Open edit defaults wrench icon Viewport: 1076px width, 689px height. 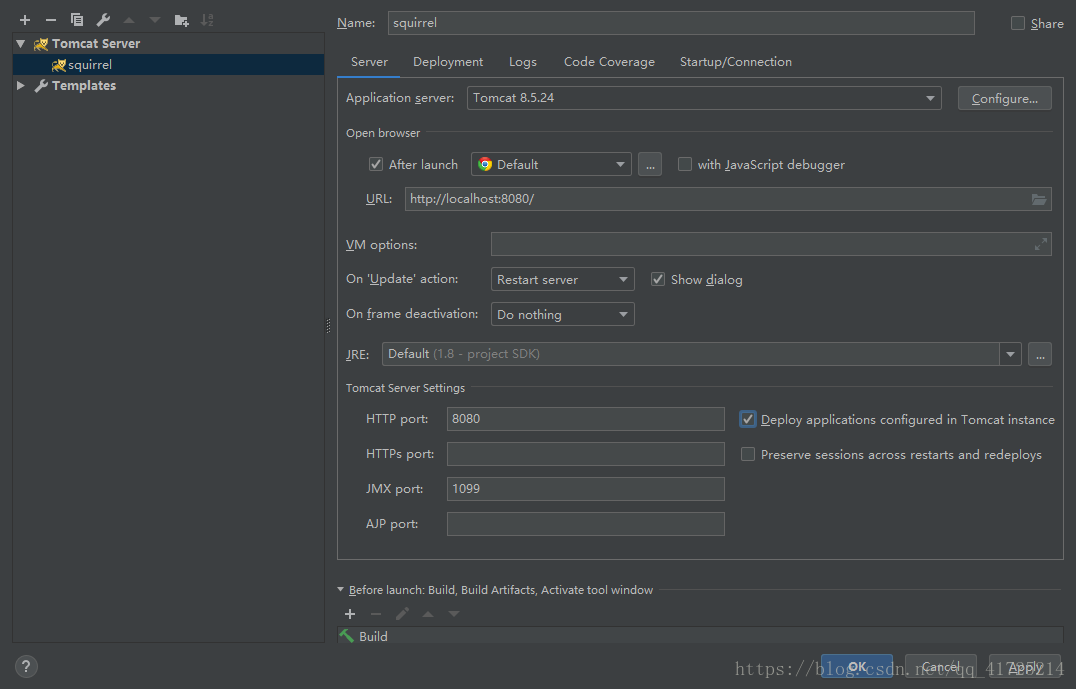click(x=103, y=20)
